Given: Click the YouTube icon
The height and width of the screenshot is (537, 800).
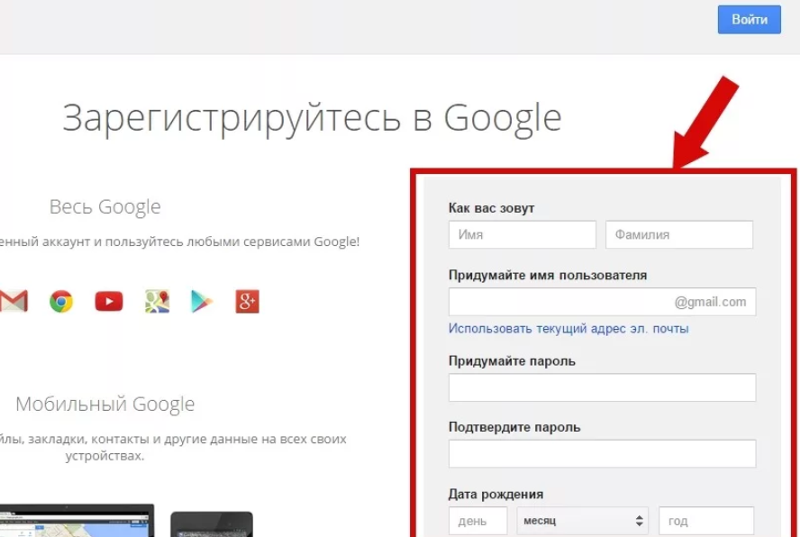Looking at the screenshot, I should tap(109, 301).
